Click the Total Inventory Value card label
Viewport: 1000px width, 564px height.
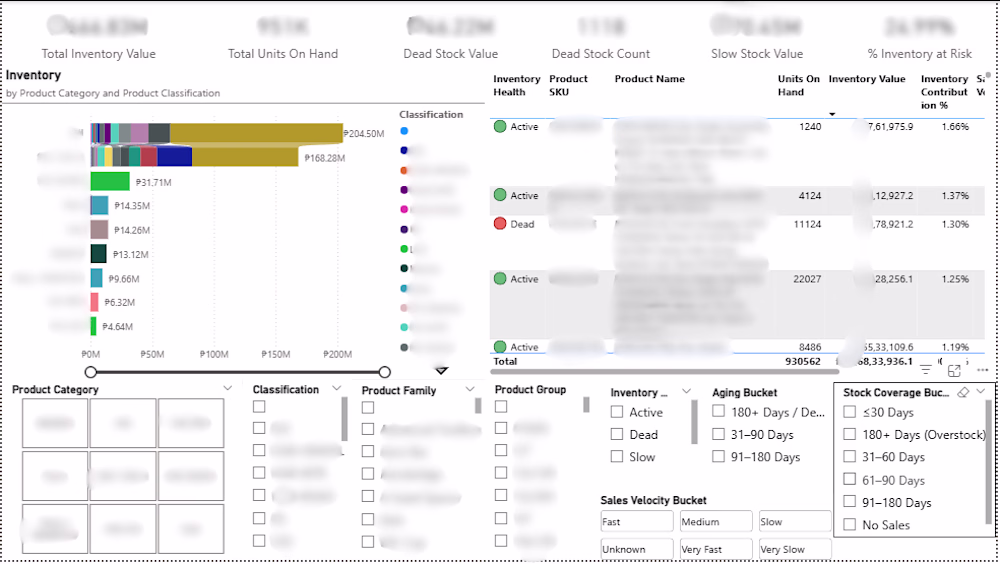pos(99,54)
